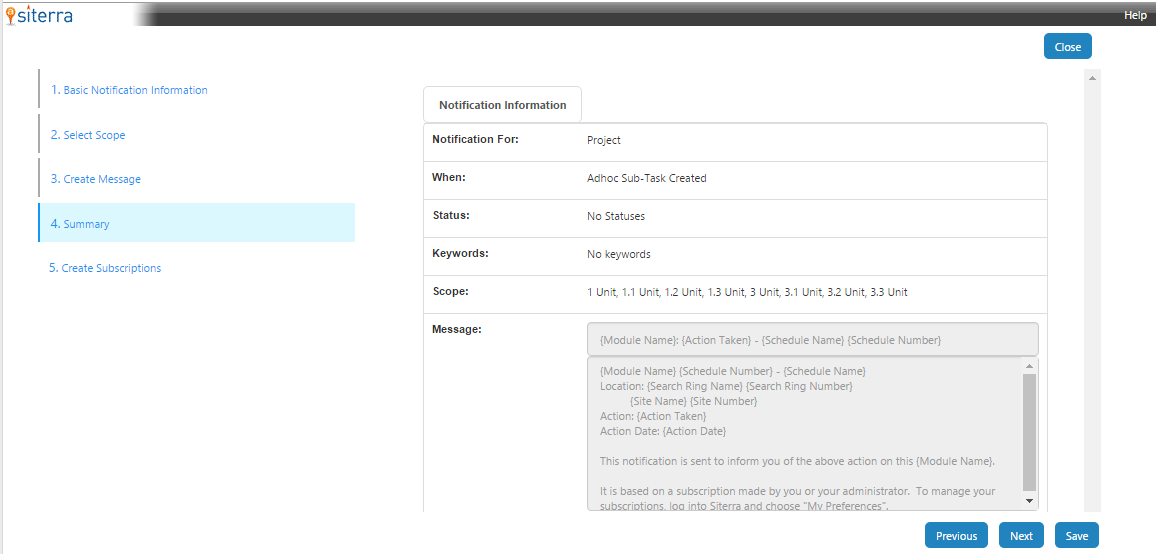Switch to the Notification Information tab
The width and height of the screenshot is (1156, 554).
tap(502, 105)
